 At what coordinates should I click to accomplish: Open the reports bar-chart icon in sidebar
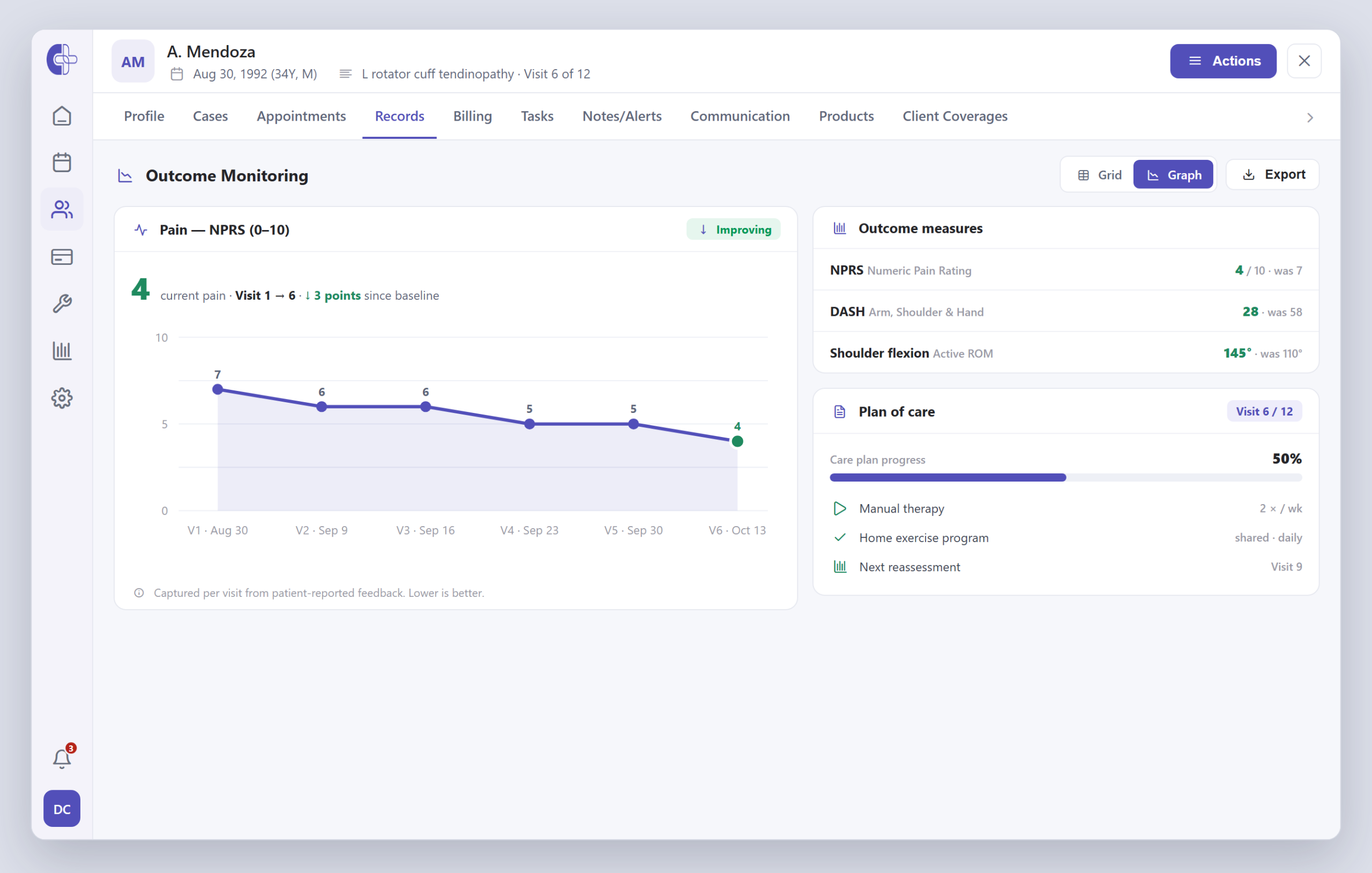click(62, 351)
